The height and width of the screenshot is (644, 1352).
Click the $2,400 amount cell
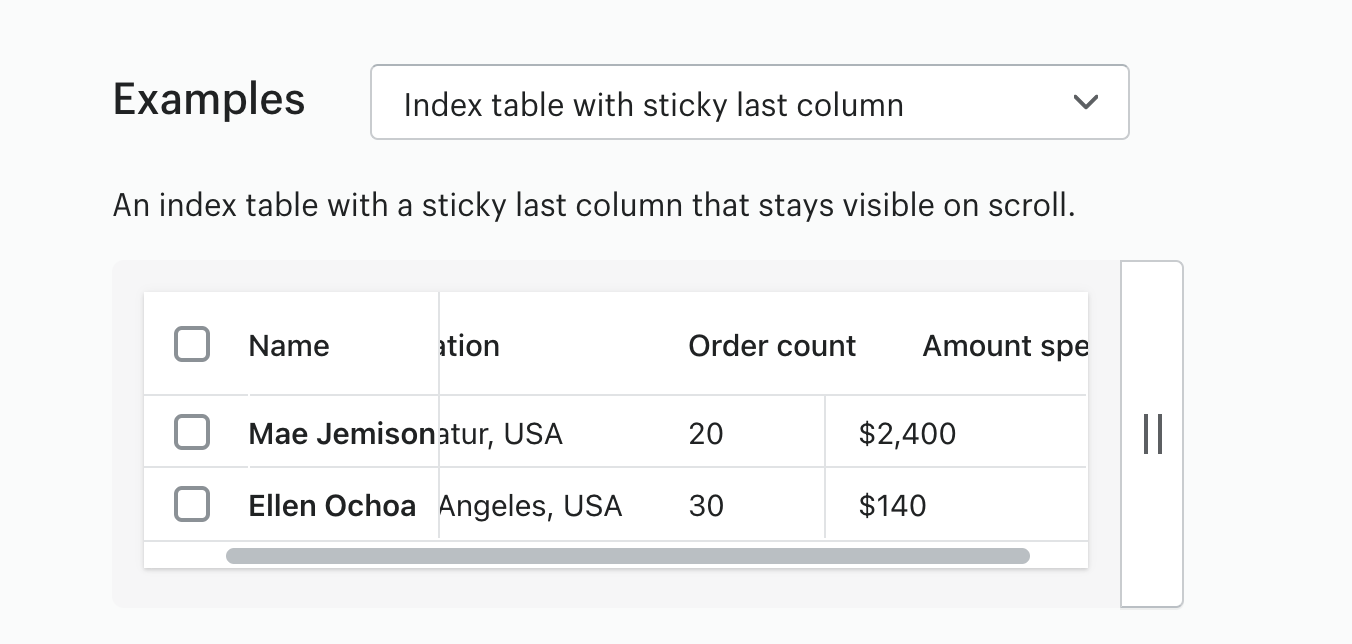pos(907,434)
